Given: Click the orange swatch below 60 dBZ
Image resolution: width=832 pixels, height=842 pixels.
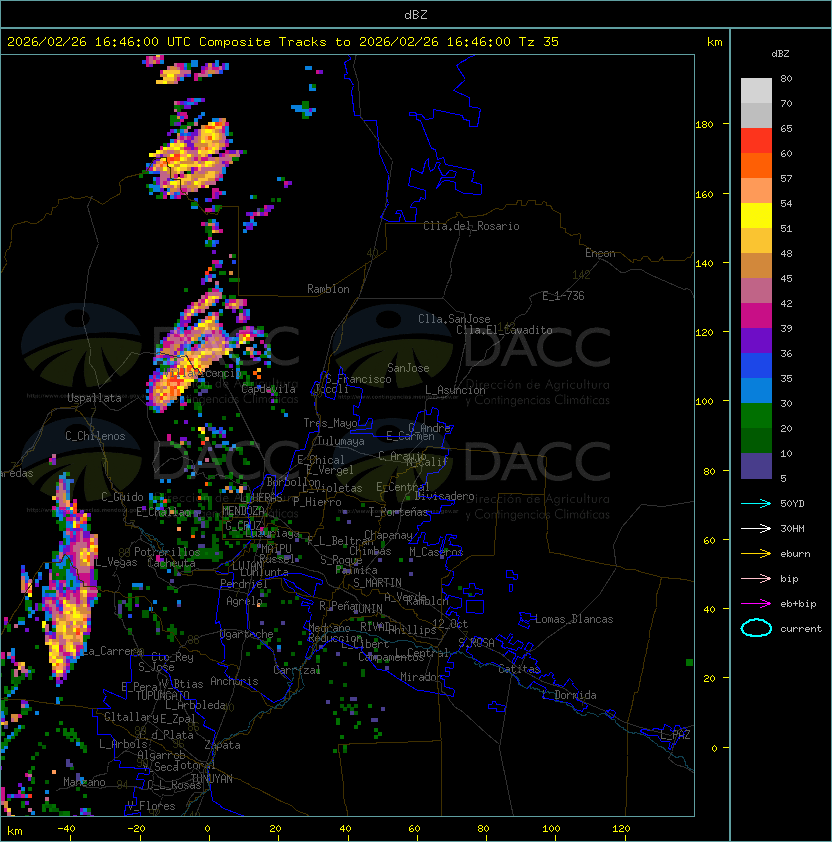Looking at the screenshot, I should click(756, 166).
